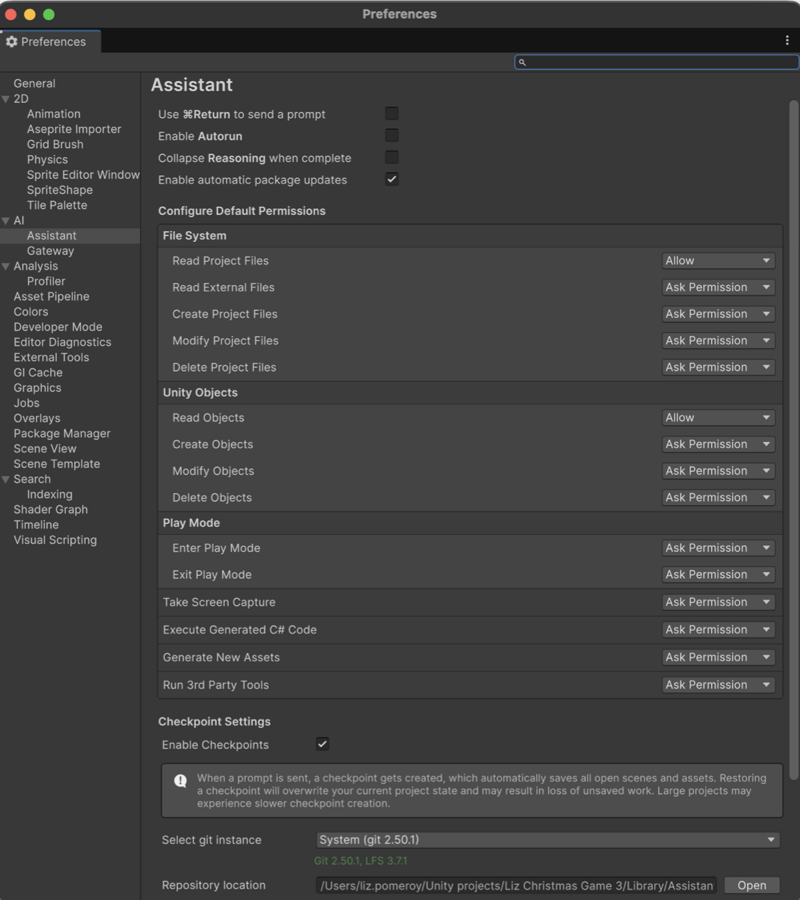Switch to the Preferences tab
The image size is (800, 900).
tap(55, 42)
